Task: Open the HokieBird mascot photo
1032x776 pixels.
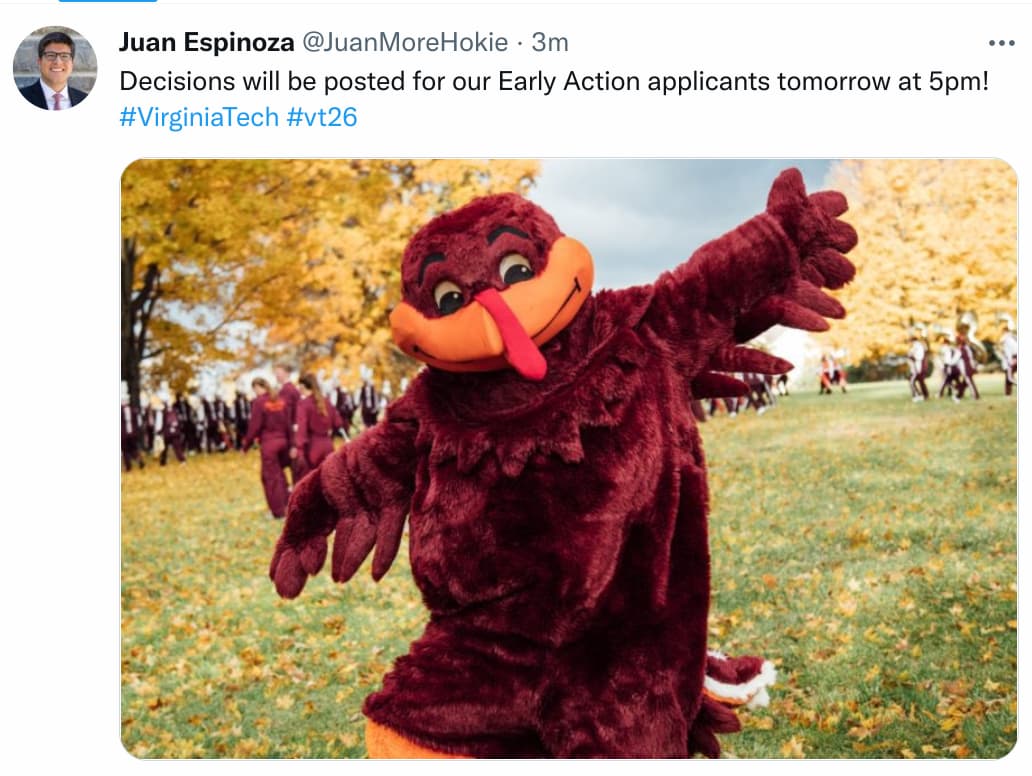Action: [569, 459]
